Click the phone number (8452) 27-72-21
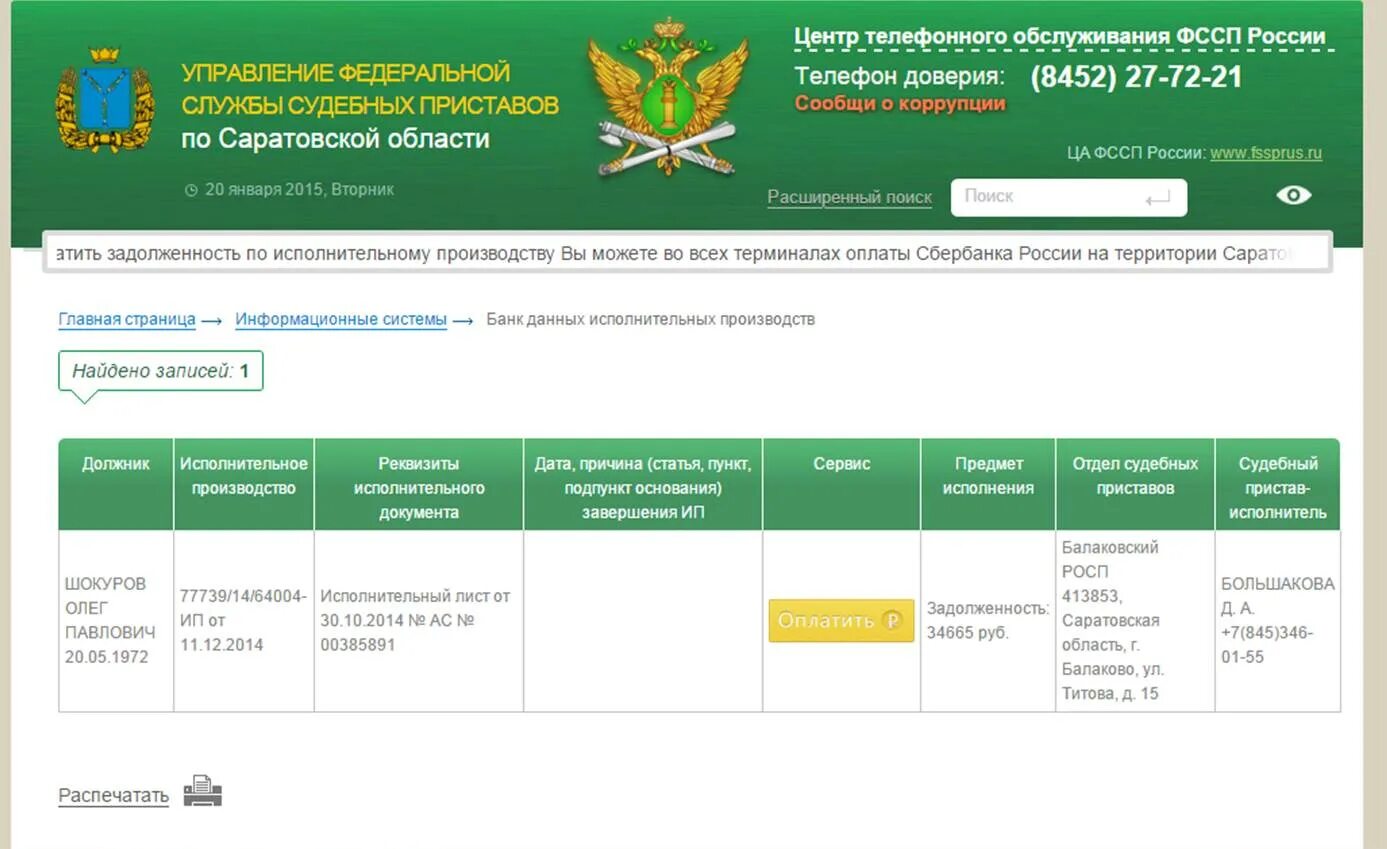The height and width of the screenshot is (849, 1387). [1136, 77]
